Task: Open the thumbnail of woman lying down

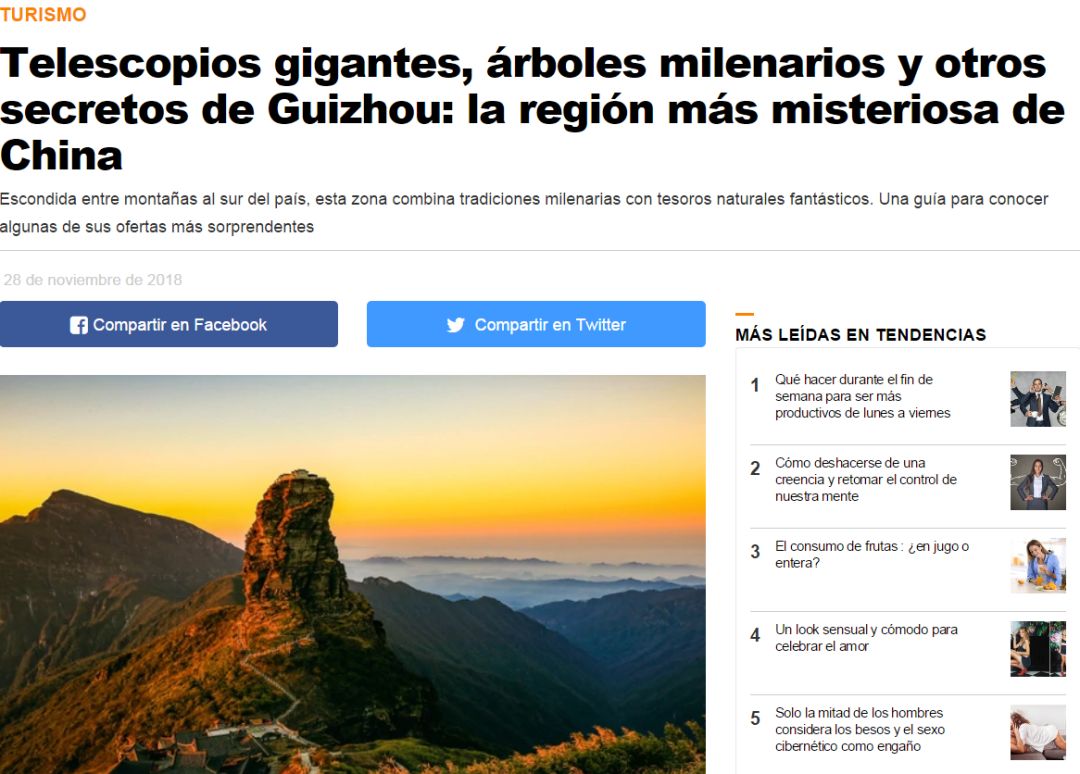Action: 1037,732
